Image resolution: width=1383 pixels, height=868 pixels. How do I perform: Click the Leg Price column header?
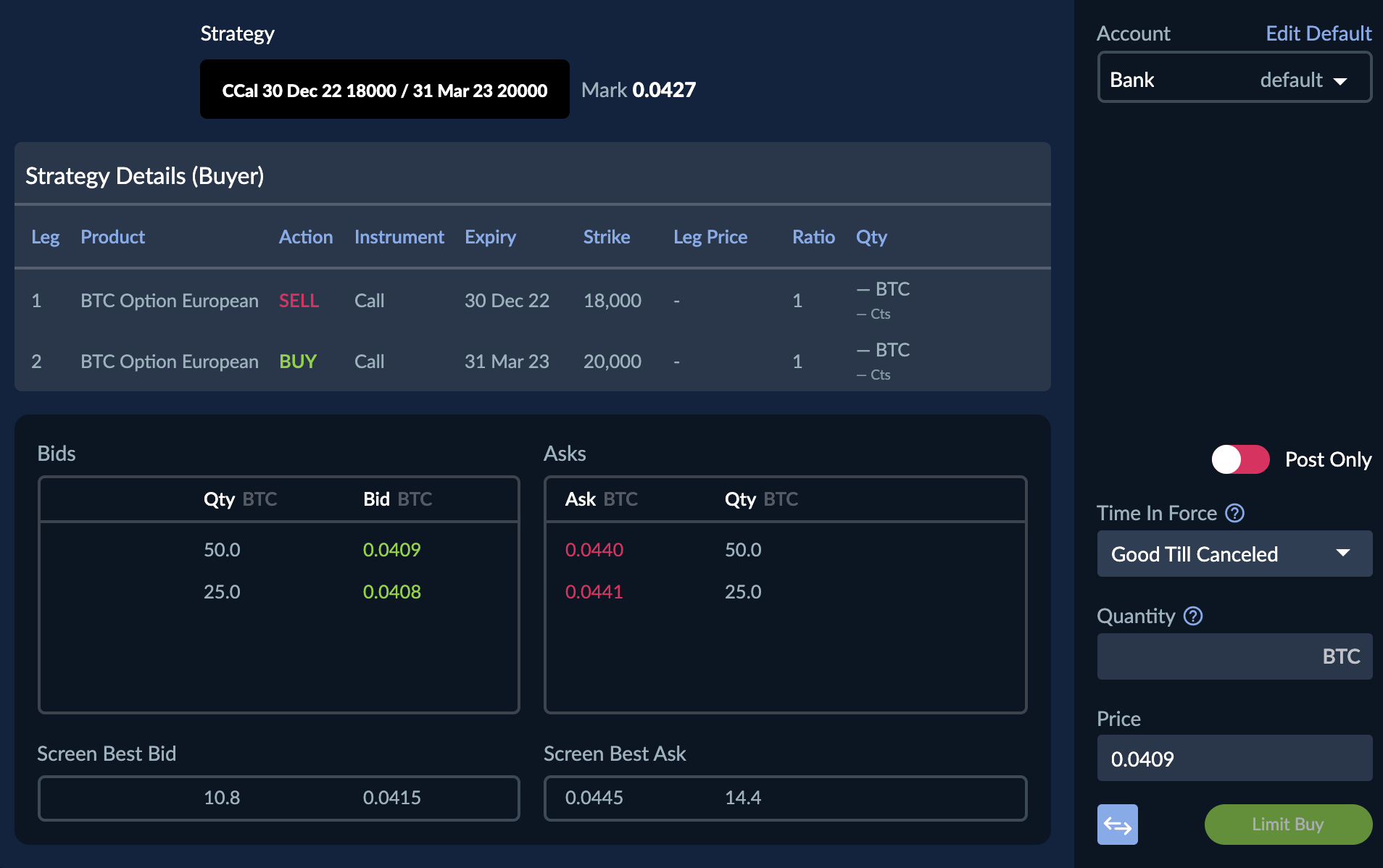coord(710,237)
